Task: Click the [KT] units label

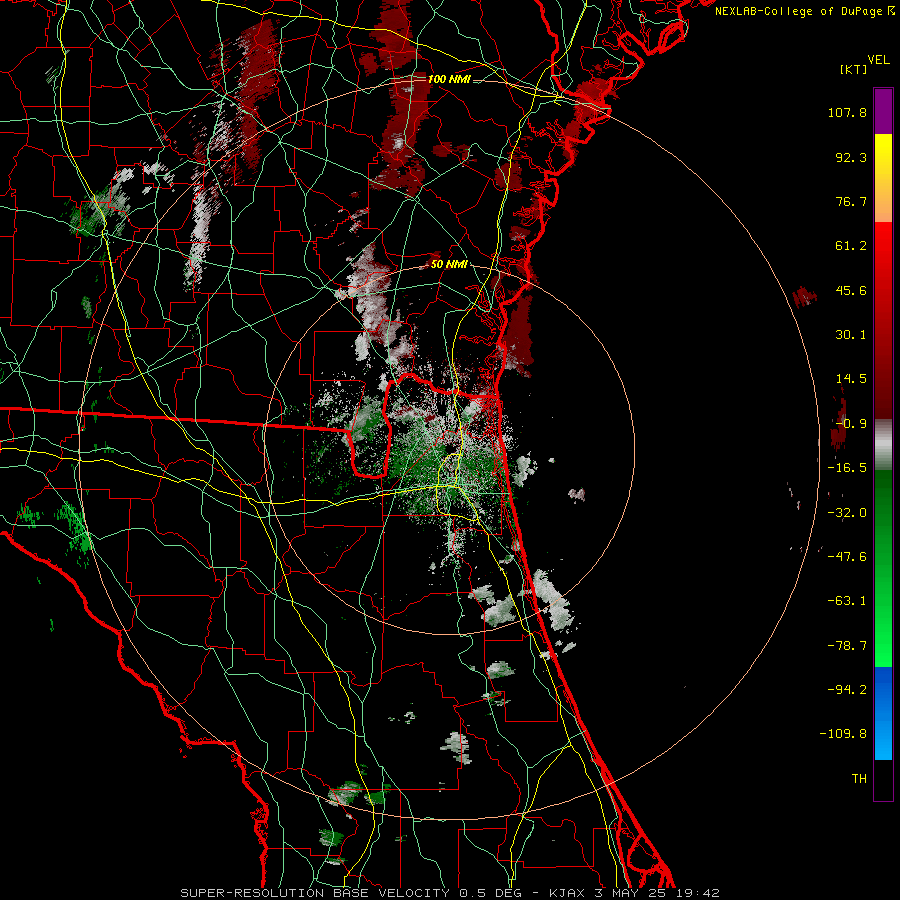Action: click(854, 70)
